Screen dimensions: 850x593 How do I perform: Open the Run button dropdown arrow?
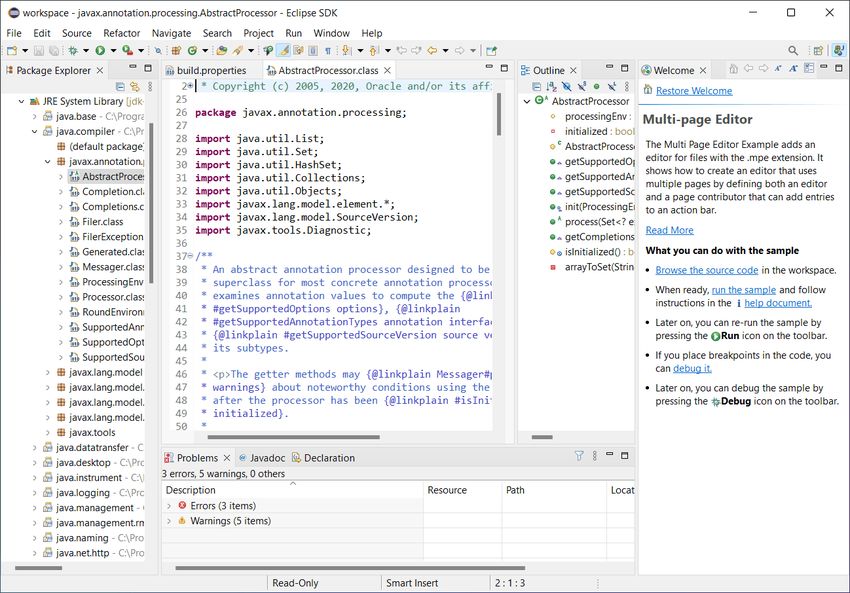point(114,49)
